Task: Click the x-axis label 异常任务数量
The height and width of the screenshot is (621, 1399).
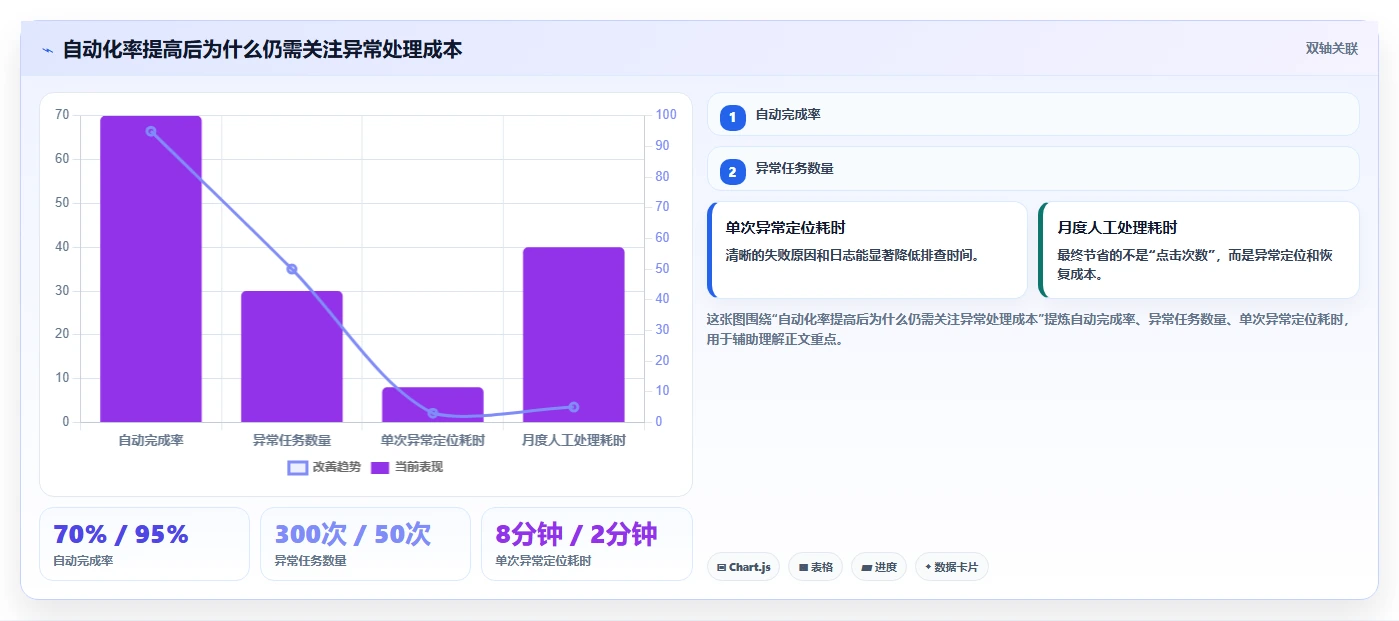Action: (292, 440)
